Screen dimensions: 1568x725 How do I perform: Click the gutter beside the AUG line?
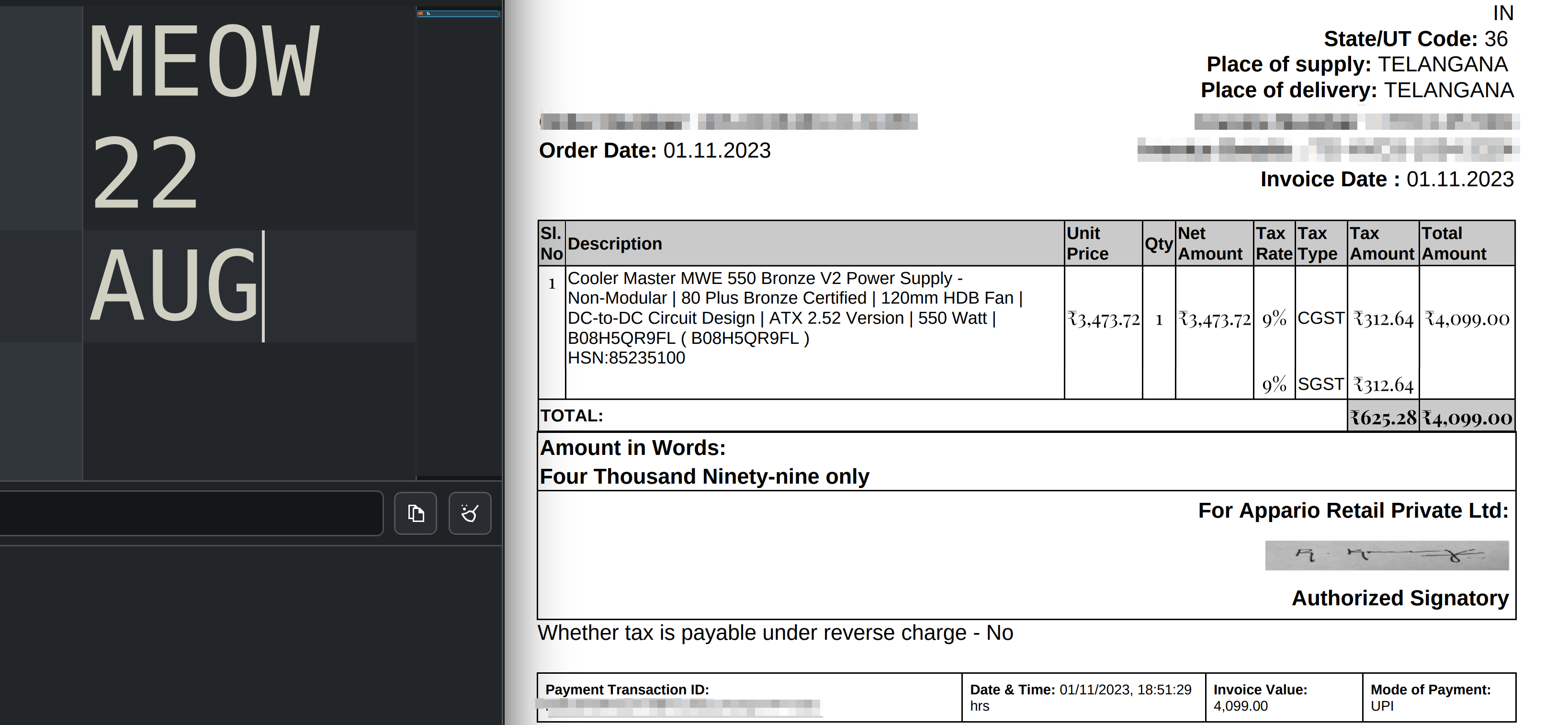pos(40,286)
